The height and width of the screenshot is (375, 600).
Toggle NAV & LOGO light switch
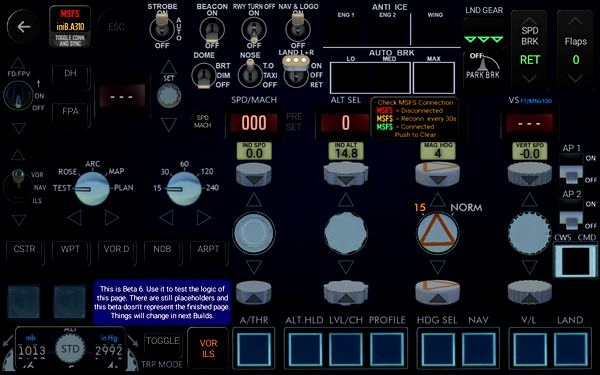click(298, 29)
